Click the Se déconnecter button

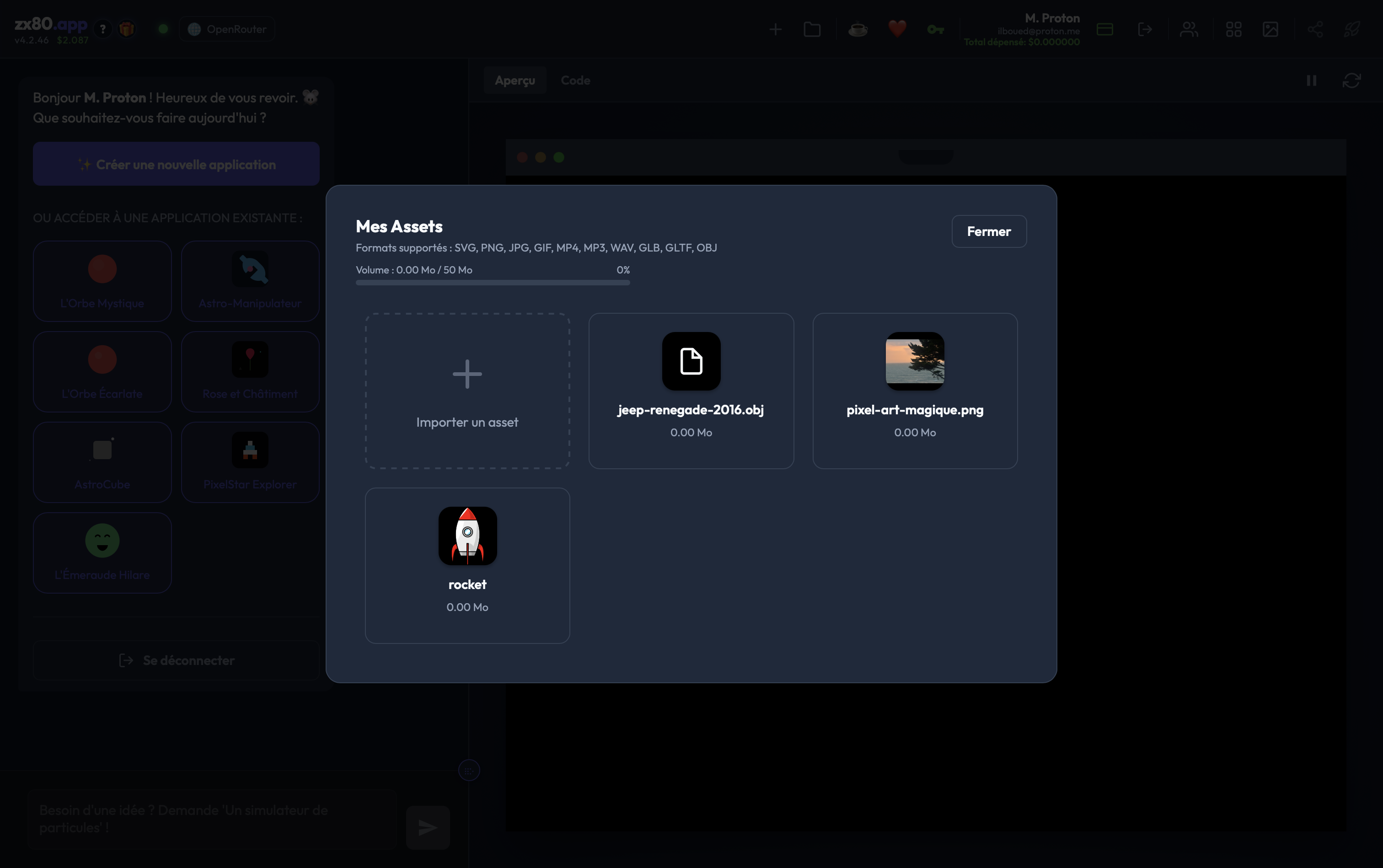pyautogui.click(x=176, y=660)
